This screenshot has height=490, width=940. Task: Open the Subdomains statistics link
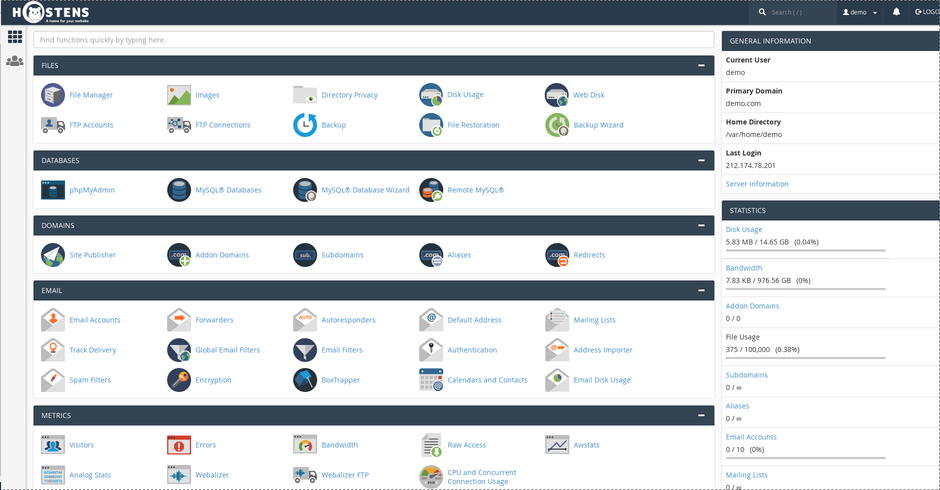point(746,375)
